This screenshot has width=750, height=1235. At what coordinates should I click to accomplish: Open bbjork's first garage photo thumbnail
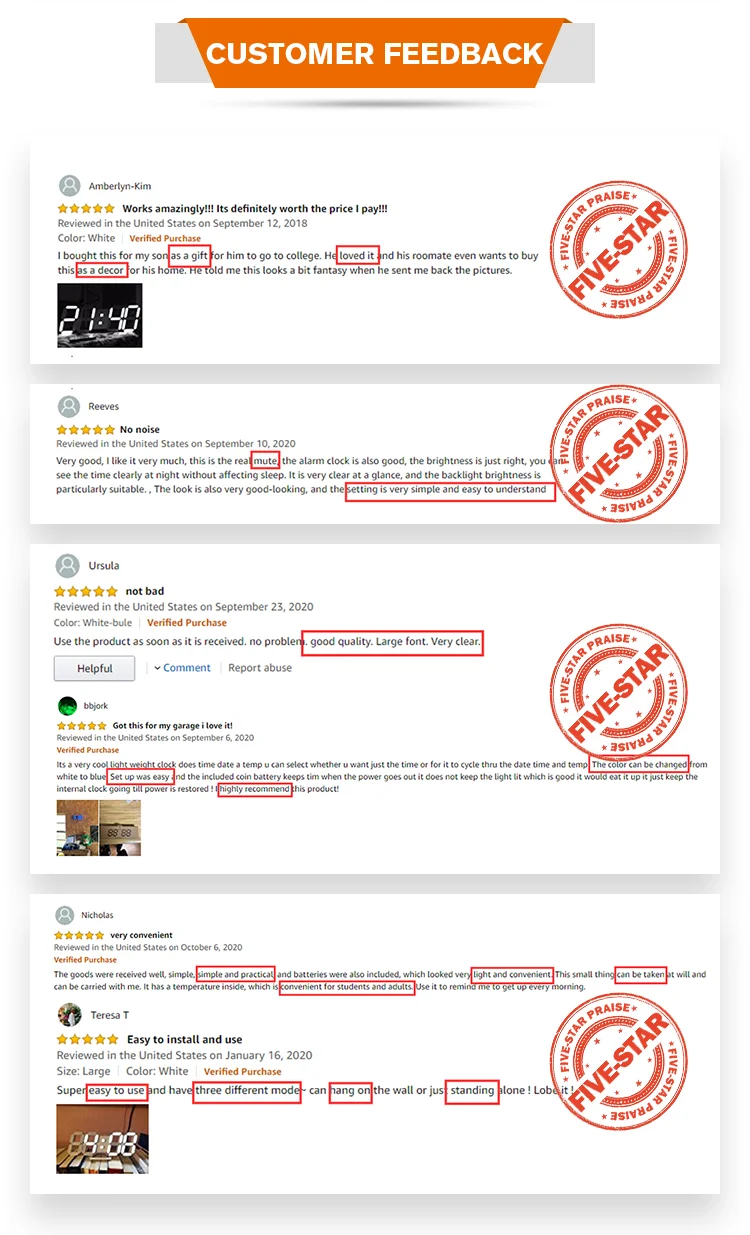pos(77,827)
